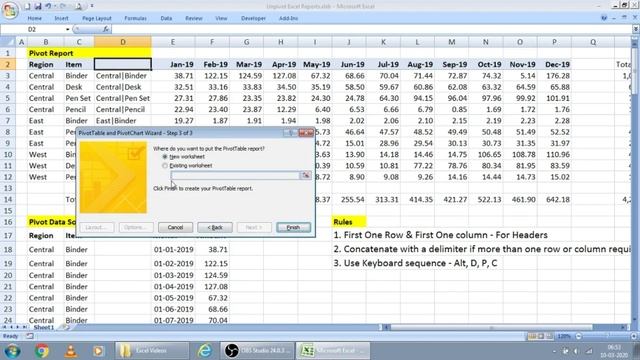Click the Excel help icon by ribbon
Viewport: 640px width, 360px height.
(604, 18)
